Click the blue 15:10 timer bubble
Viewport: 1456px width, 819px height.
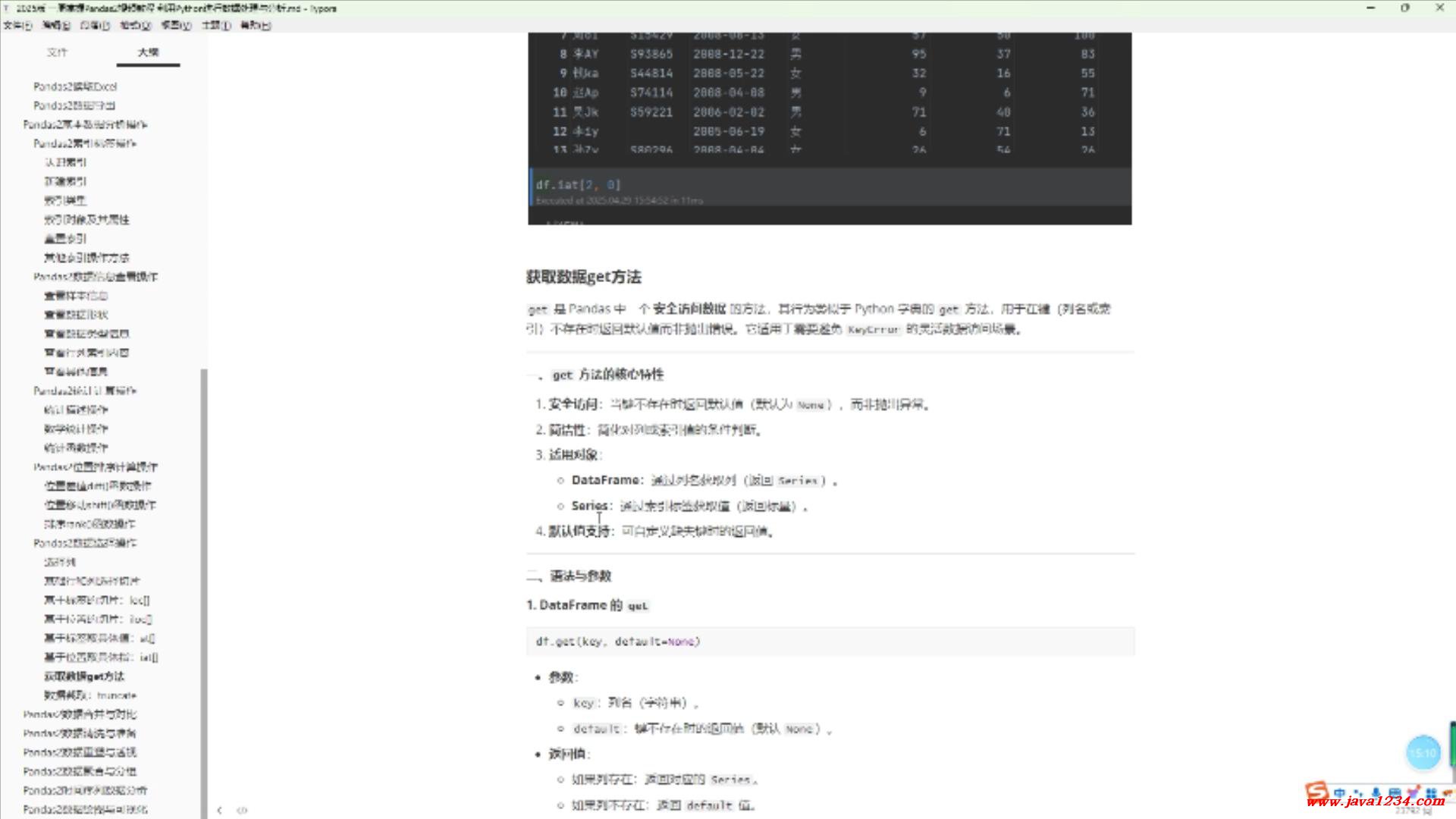[1423, 752]
